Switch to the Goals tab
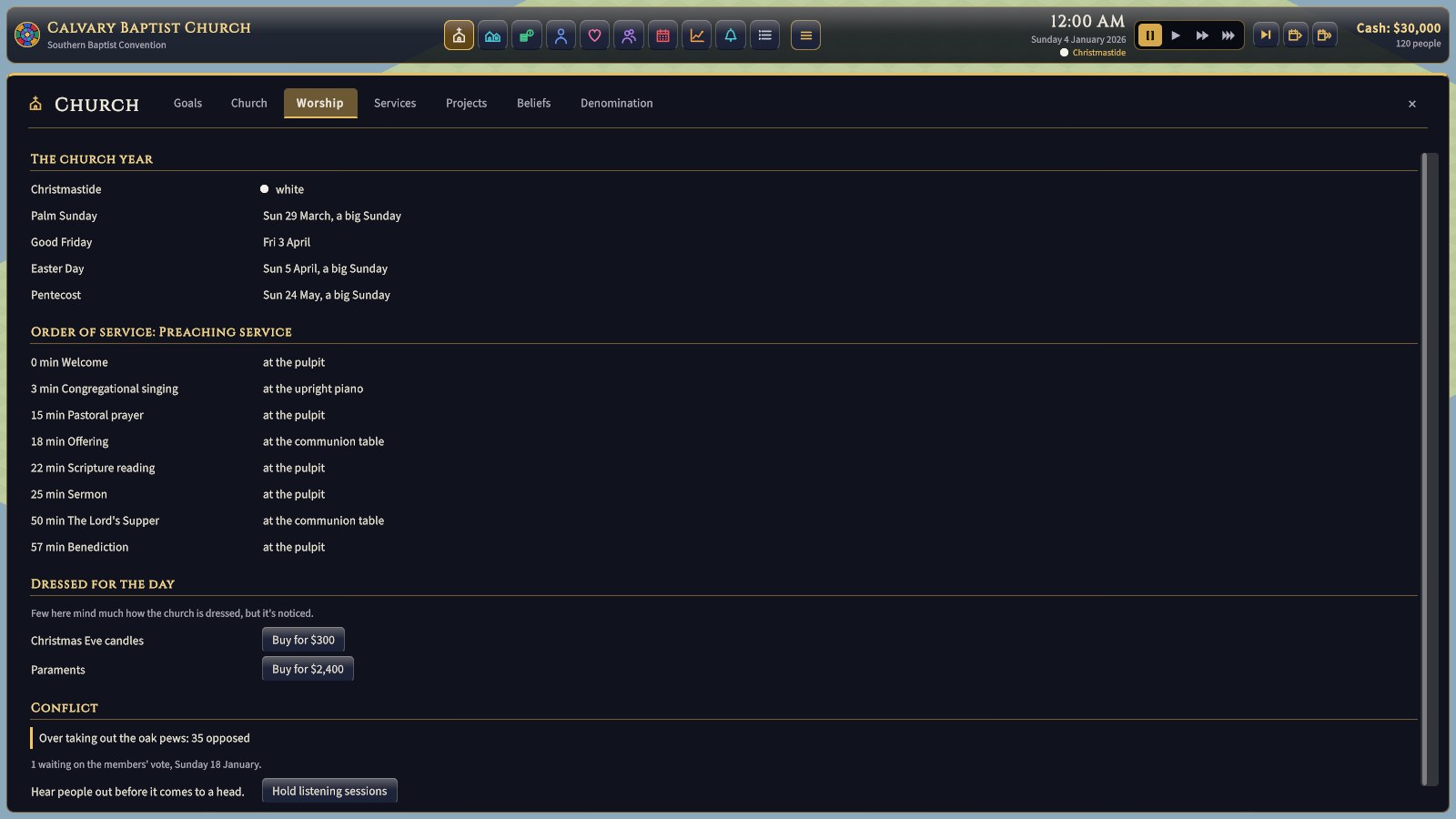Screen dimensions: 1456x819 tap(187, 103)
